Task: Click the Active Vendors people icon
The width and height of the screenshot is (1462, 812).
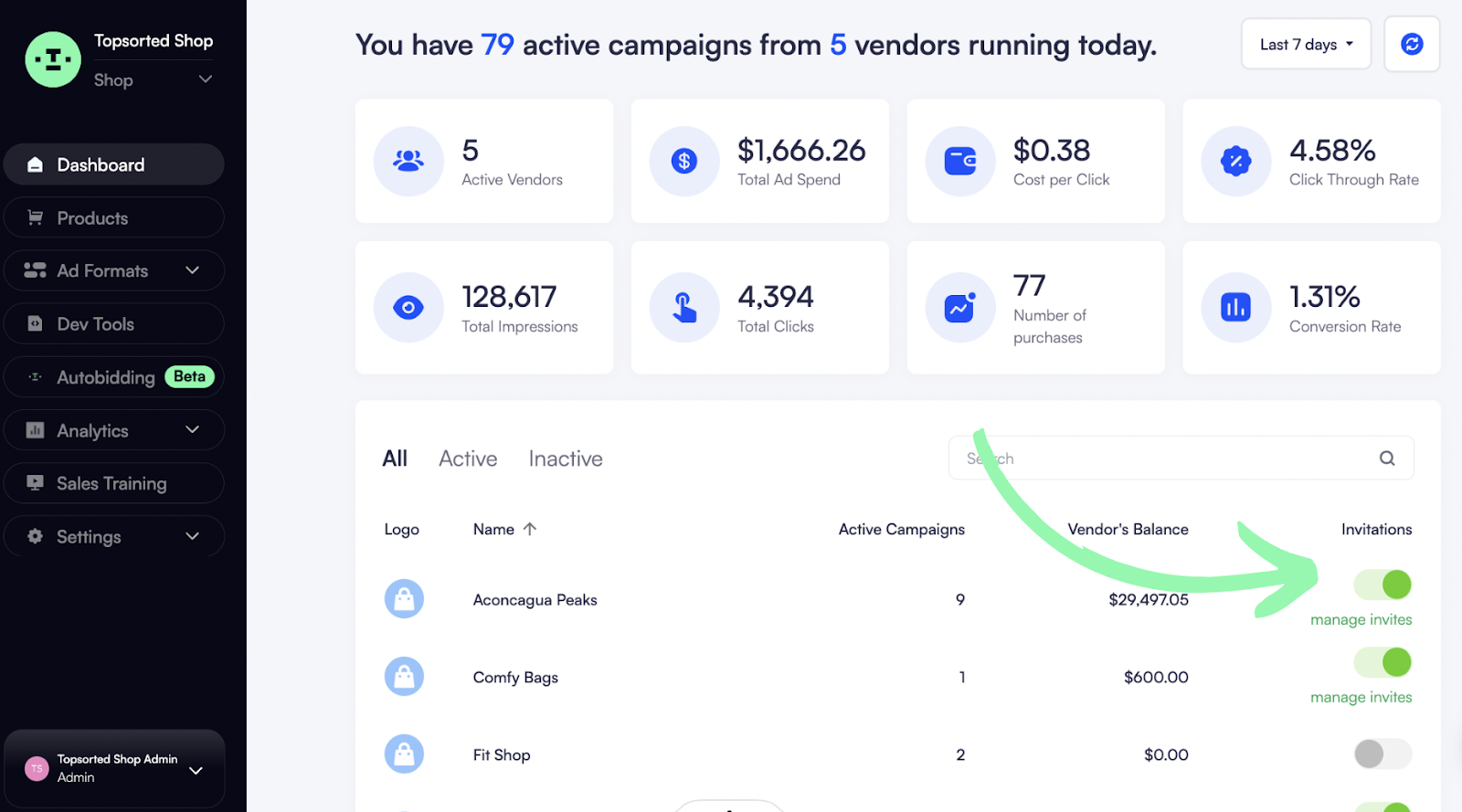Action: coord(408,161)
